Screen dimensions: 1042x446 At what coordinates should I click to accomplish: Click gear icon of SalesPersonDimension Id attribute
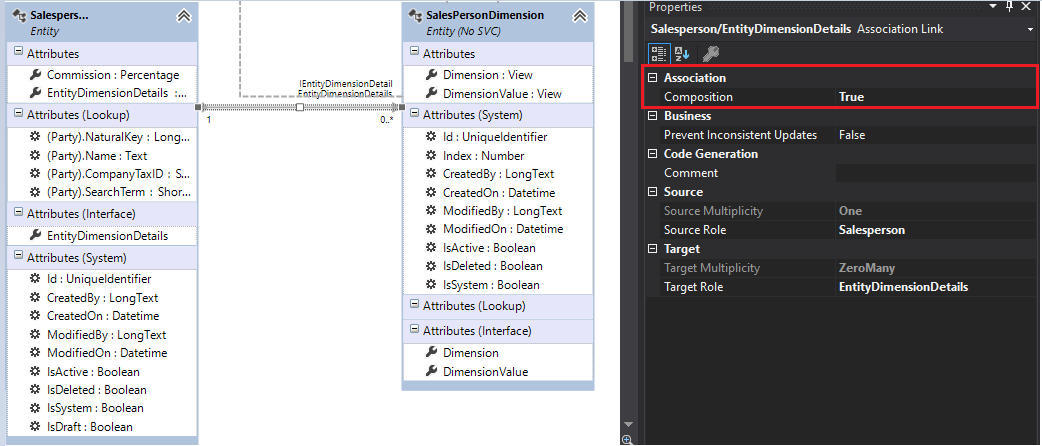431,137
